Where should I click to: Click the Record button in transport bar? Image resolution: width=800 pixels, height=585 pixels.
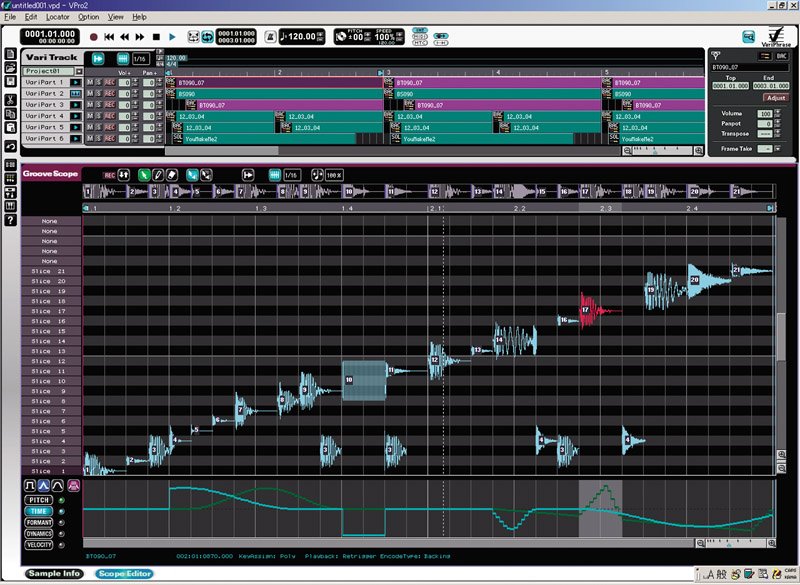point(94,37)
